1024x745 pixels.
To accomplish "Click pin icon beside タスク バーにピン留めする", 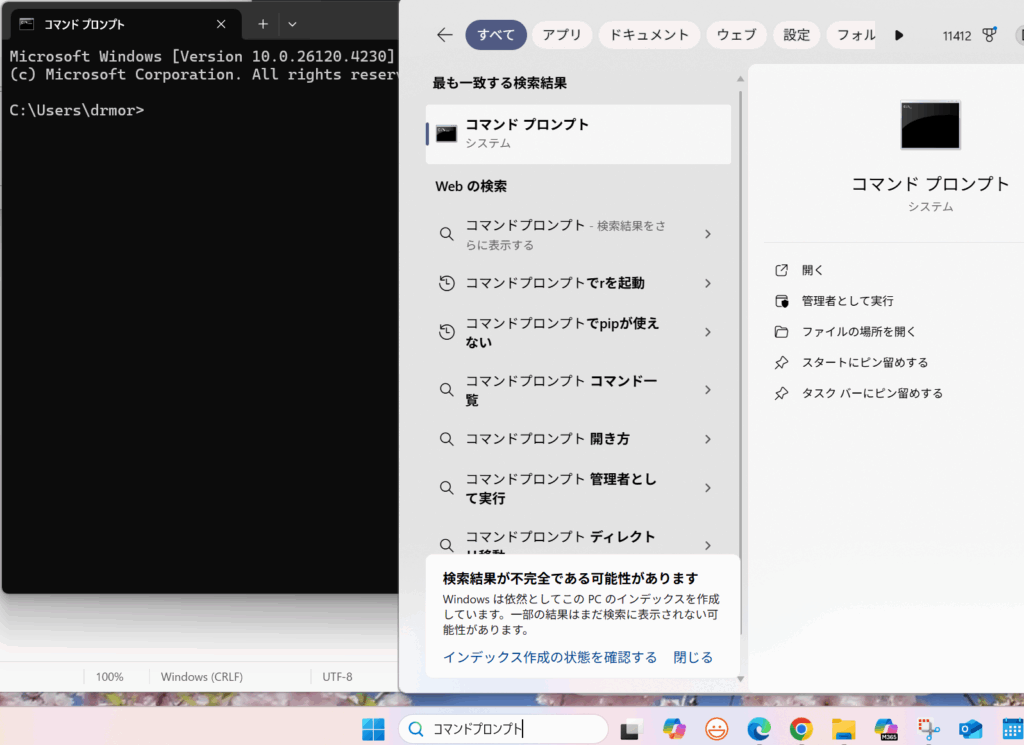I will click(781, 393).
